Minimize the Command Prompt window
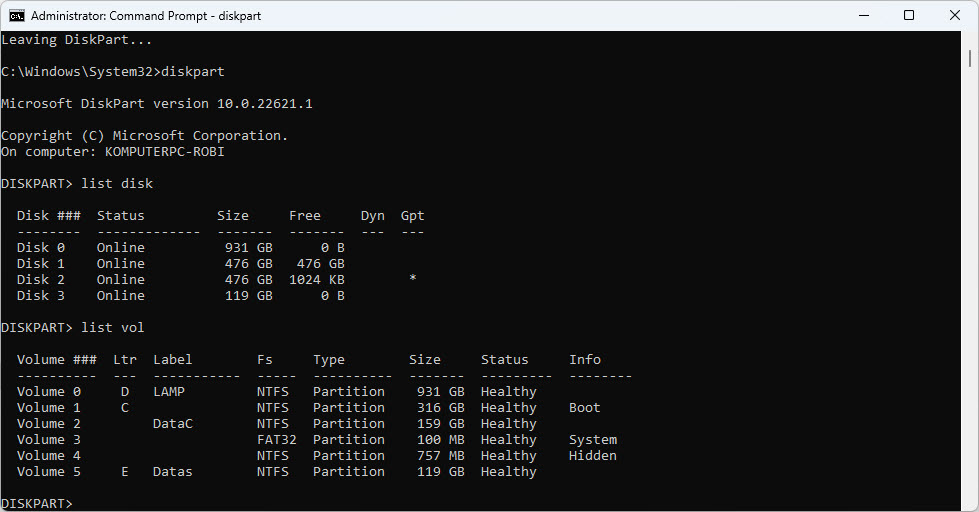Image resolution: width=979 pixels, height=512 pixels. click(x=863, y=16)
